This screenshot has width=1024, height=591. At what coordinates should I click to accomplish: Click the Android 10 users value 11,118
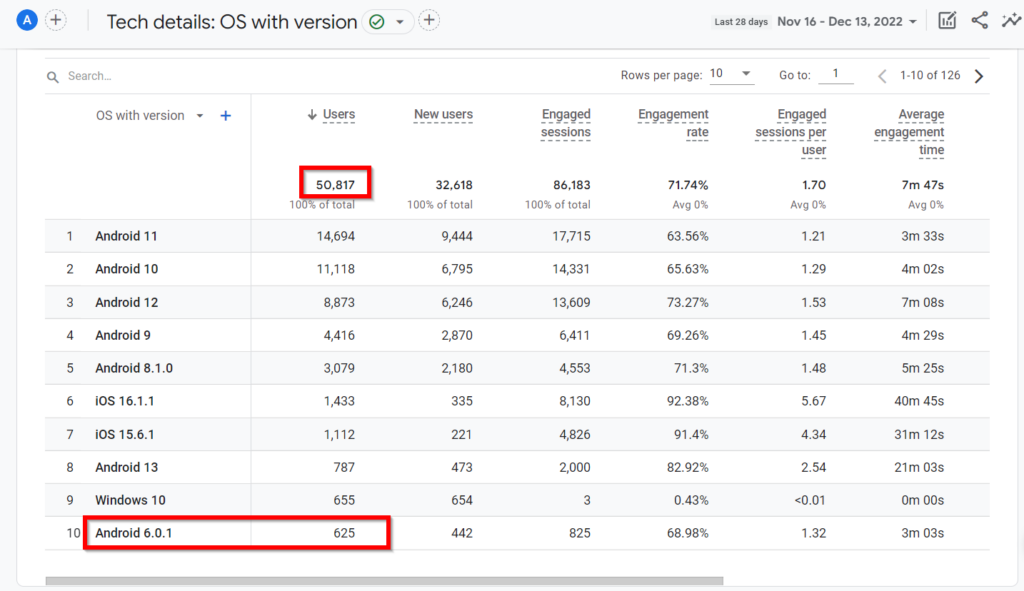coord(336,269)
